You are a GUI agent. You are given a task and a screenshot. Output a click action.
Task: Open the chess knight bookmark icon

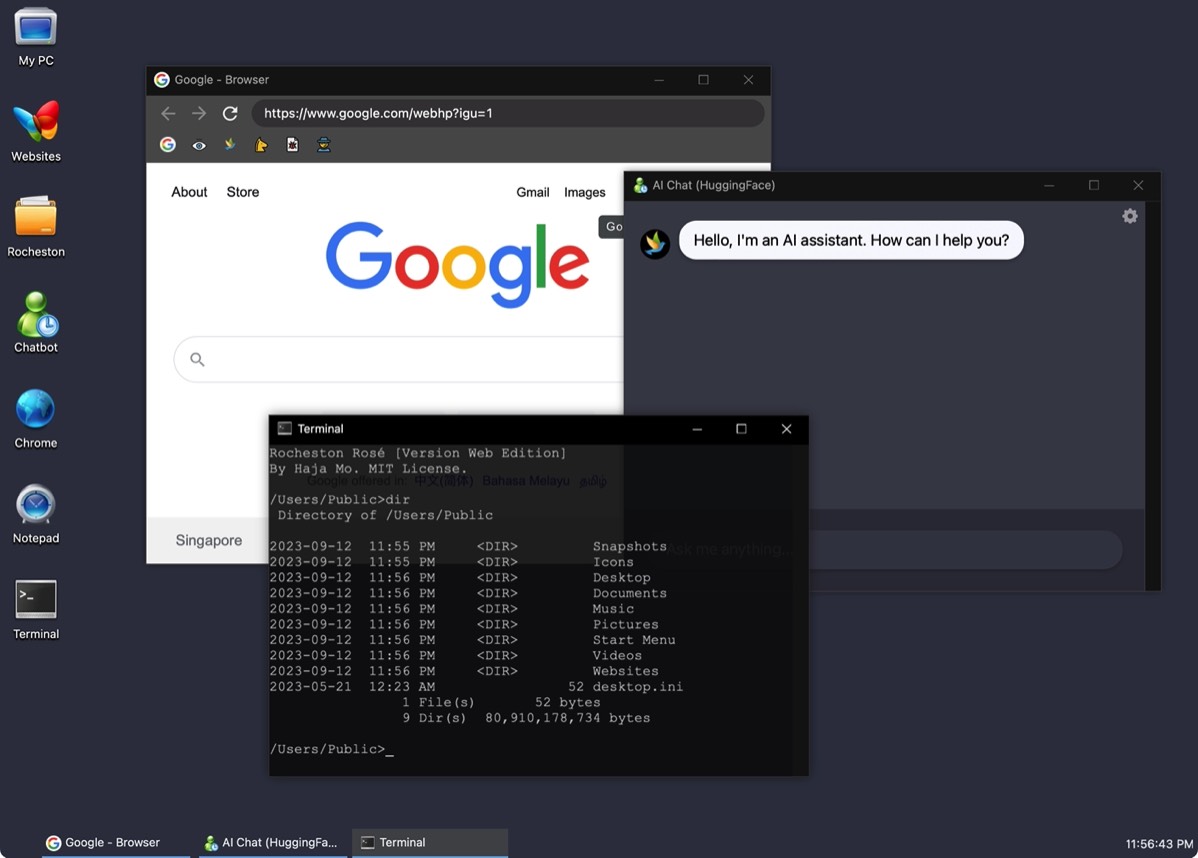(261, 144)
